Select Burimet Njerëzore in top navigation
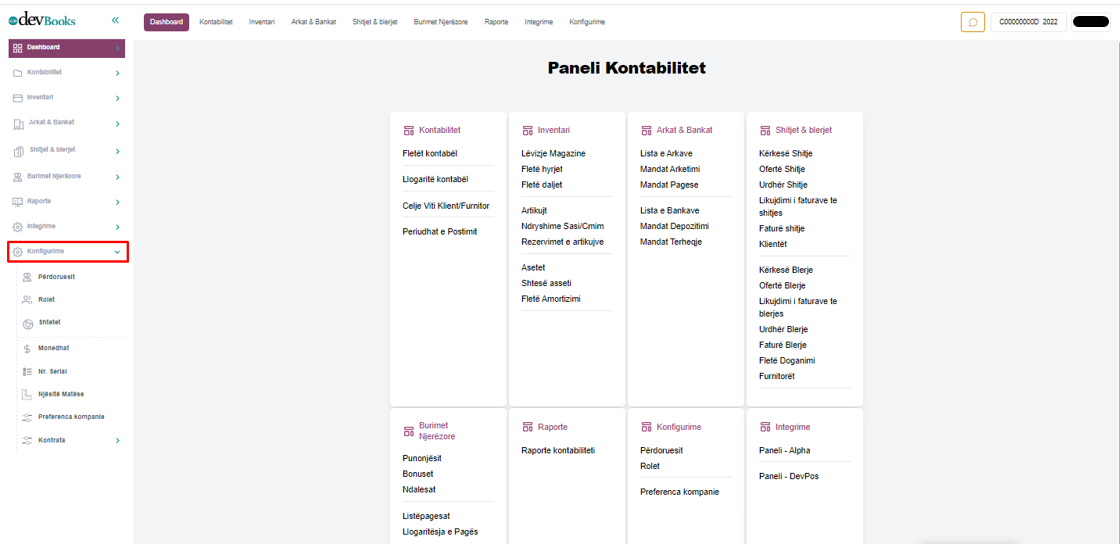 (x=441, y=22)
